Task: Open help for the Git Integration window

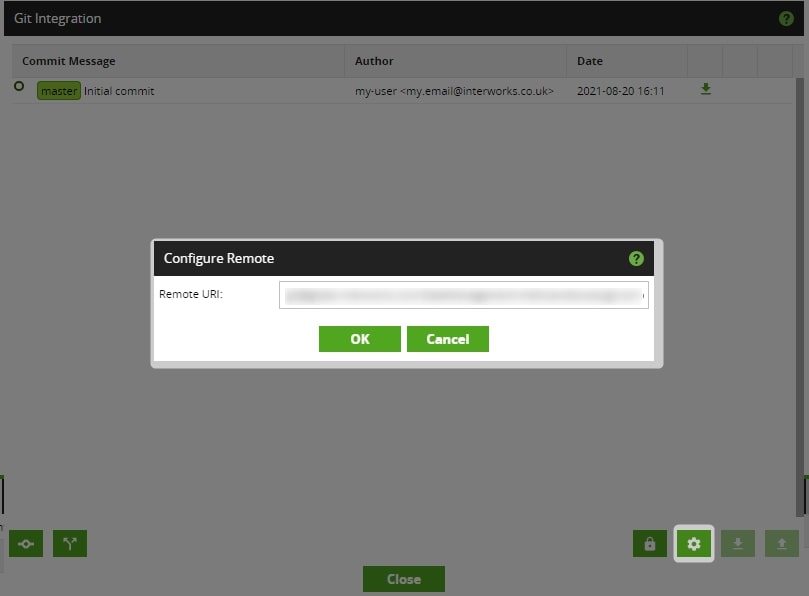Action: tap(786, 19)
